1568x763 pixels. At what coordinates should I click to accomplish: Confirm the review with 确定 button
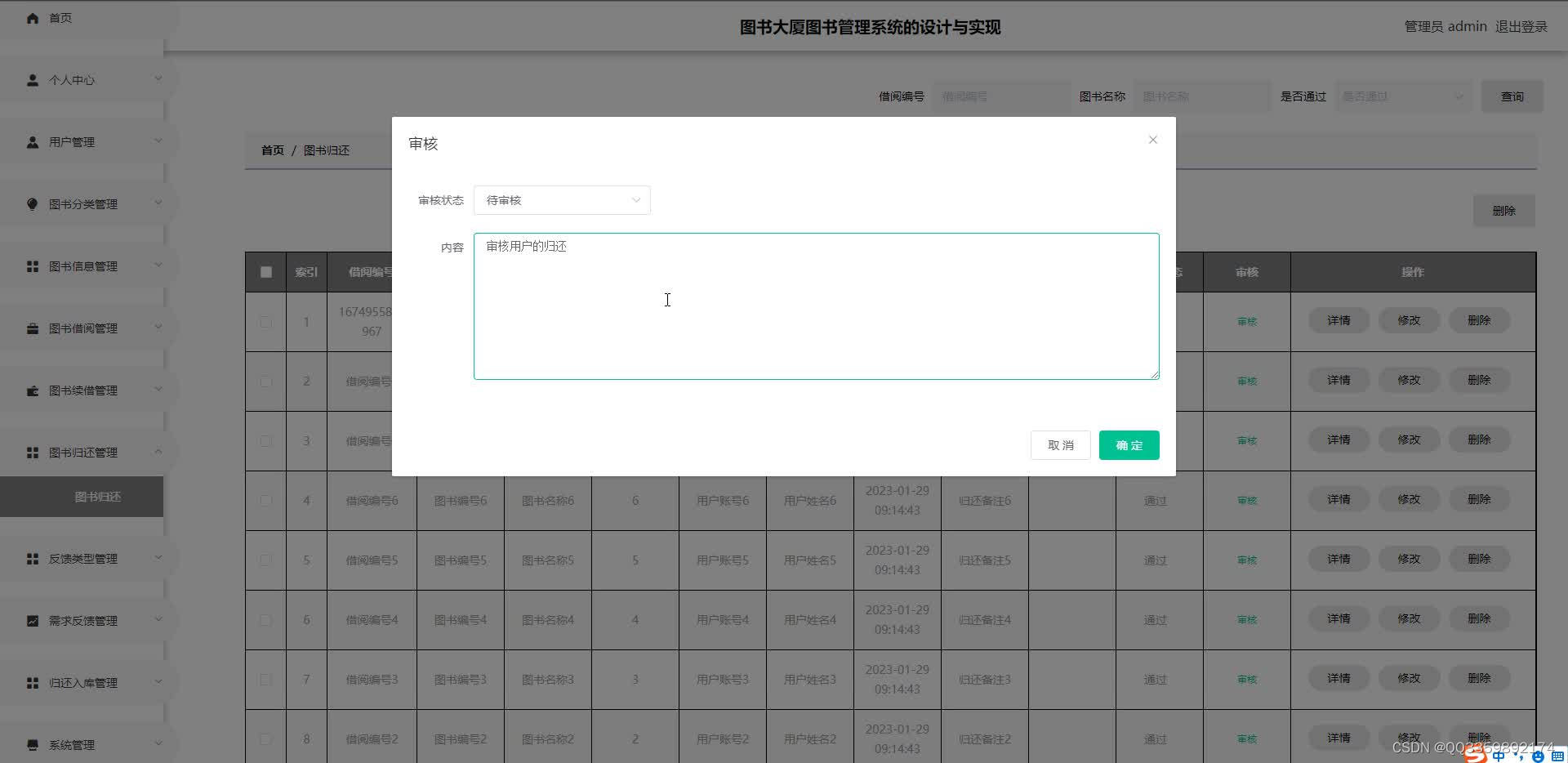(1129, 445)
